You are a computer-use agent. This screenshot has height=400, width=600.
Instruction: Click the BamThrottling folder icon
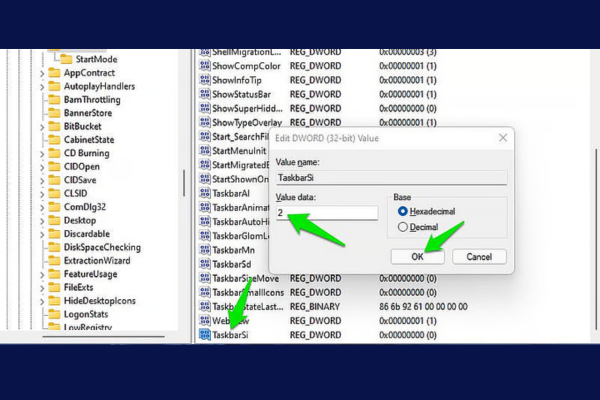(x=54, y=100)
